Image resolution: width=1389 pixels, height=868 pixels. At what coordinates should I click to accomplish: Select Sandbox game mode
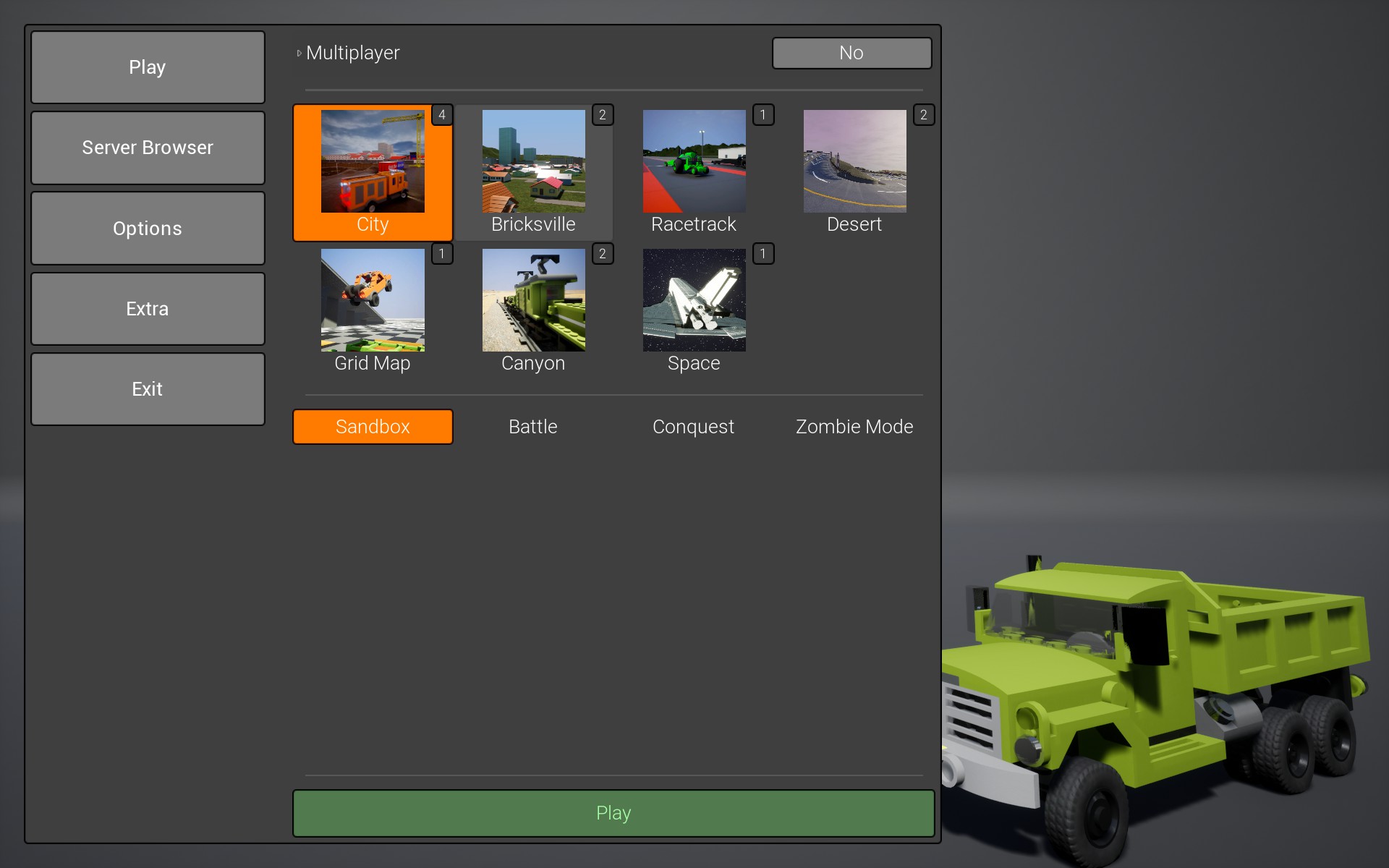coord(373,427)
